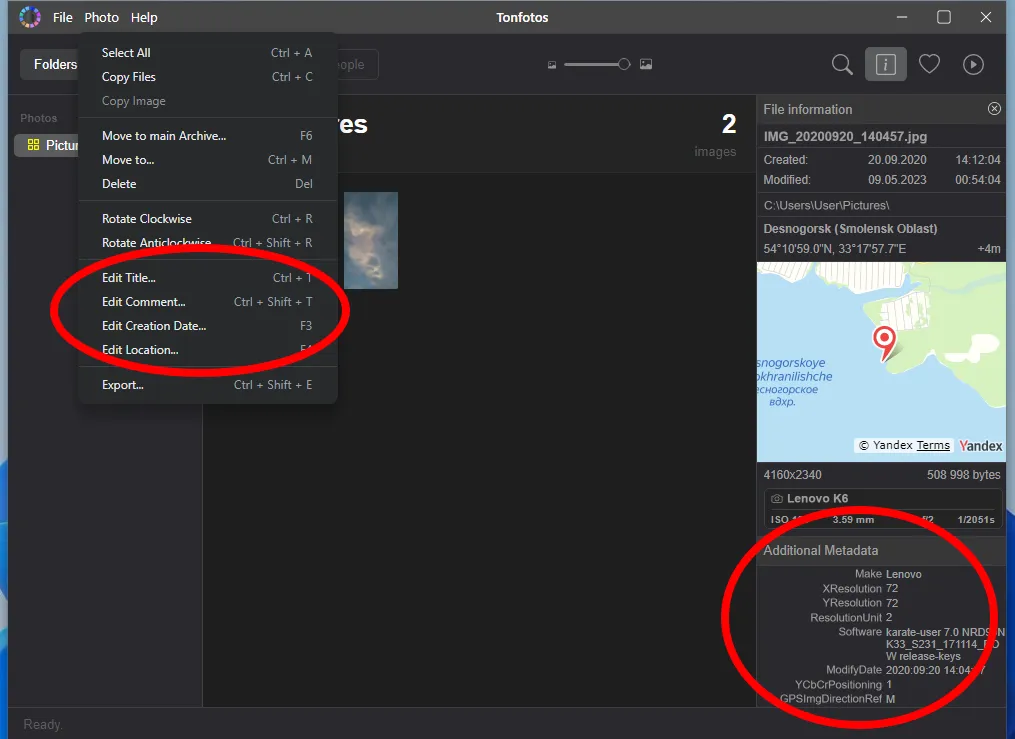
Task: Click the map location pin marker
Action: coord(884,343)
